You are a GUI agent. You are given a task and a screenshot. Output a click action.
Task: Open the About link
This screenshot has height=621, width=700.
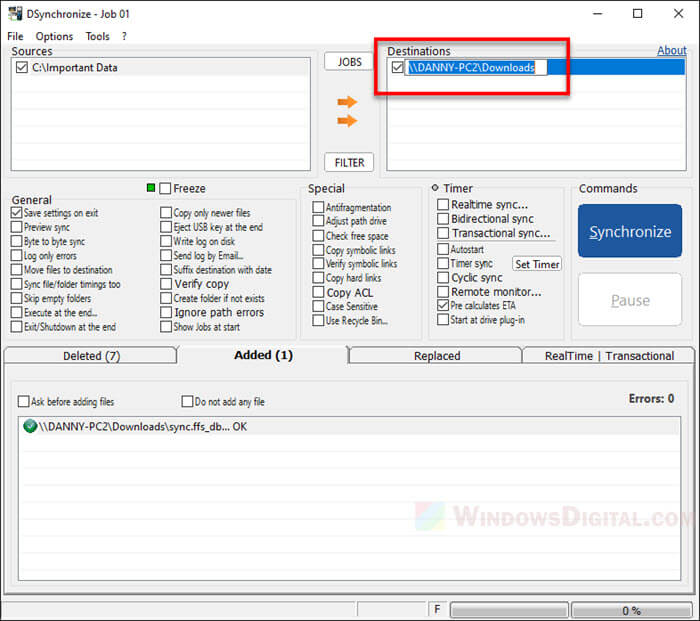pyautogui.click(x=671, y=50)
